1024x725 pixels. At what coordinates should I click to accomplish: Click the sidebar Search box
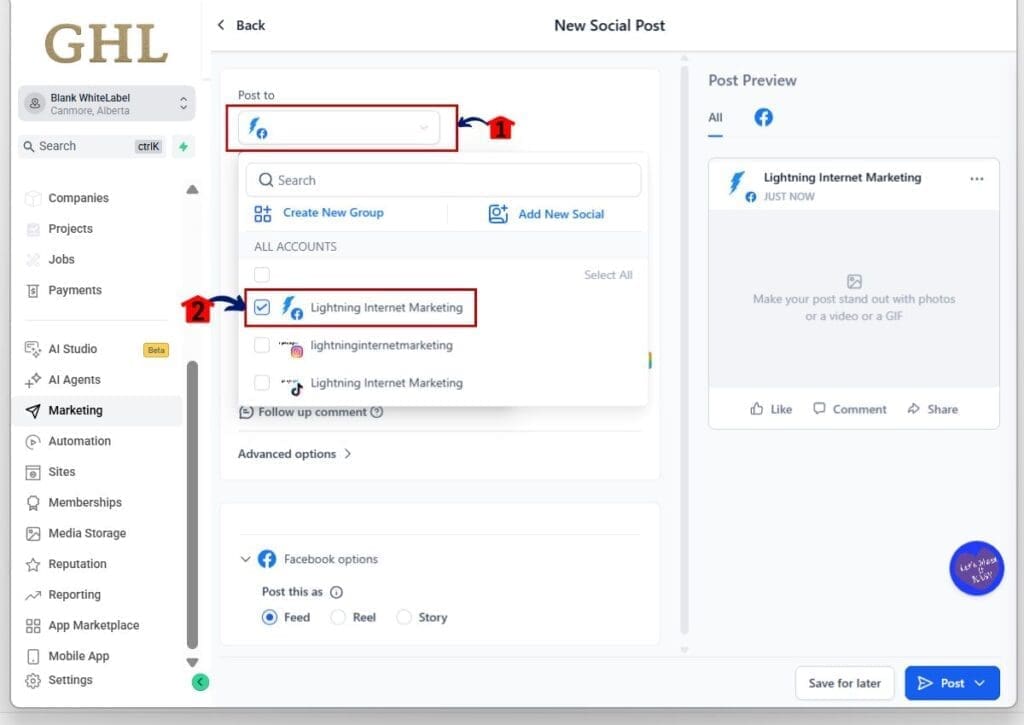[x=92, y=146]
